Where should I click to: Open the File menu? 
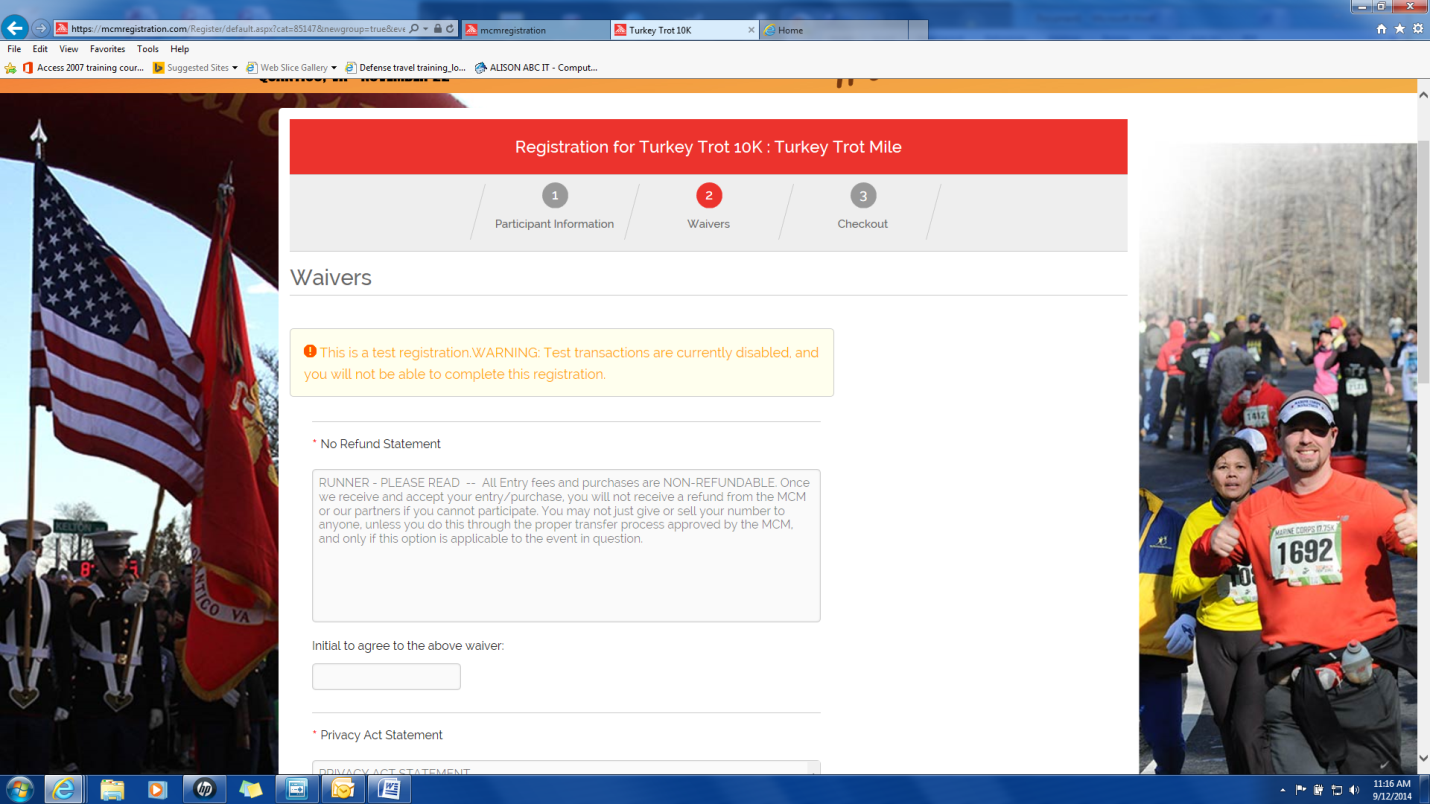[14, 49]
